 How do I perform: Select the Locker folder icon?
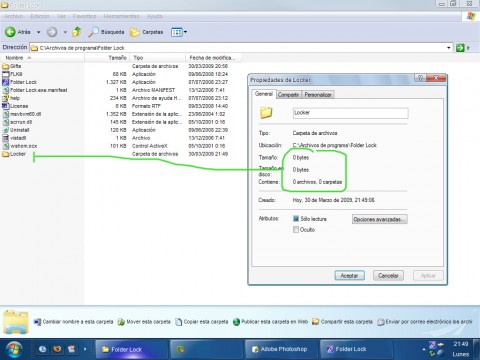tap(6, 154)
